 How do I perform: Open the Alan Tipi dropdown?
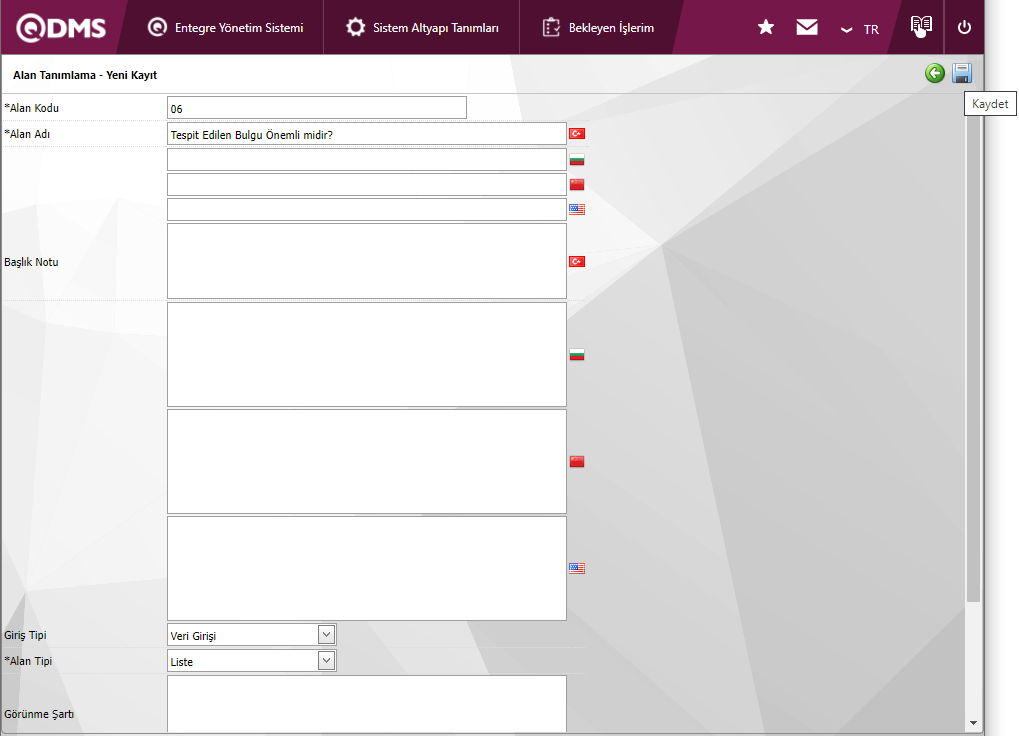252,661
